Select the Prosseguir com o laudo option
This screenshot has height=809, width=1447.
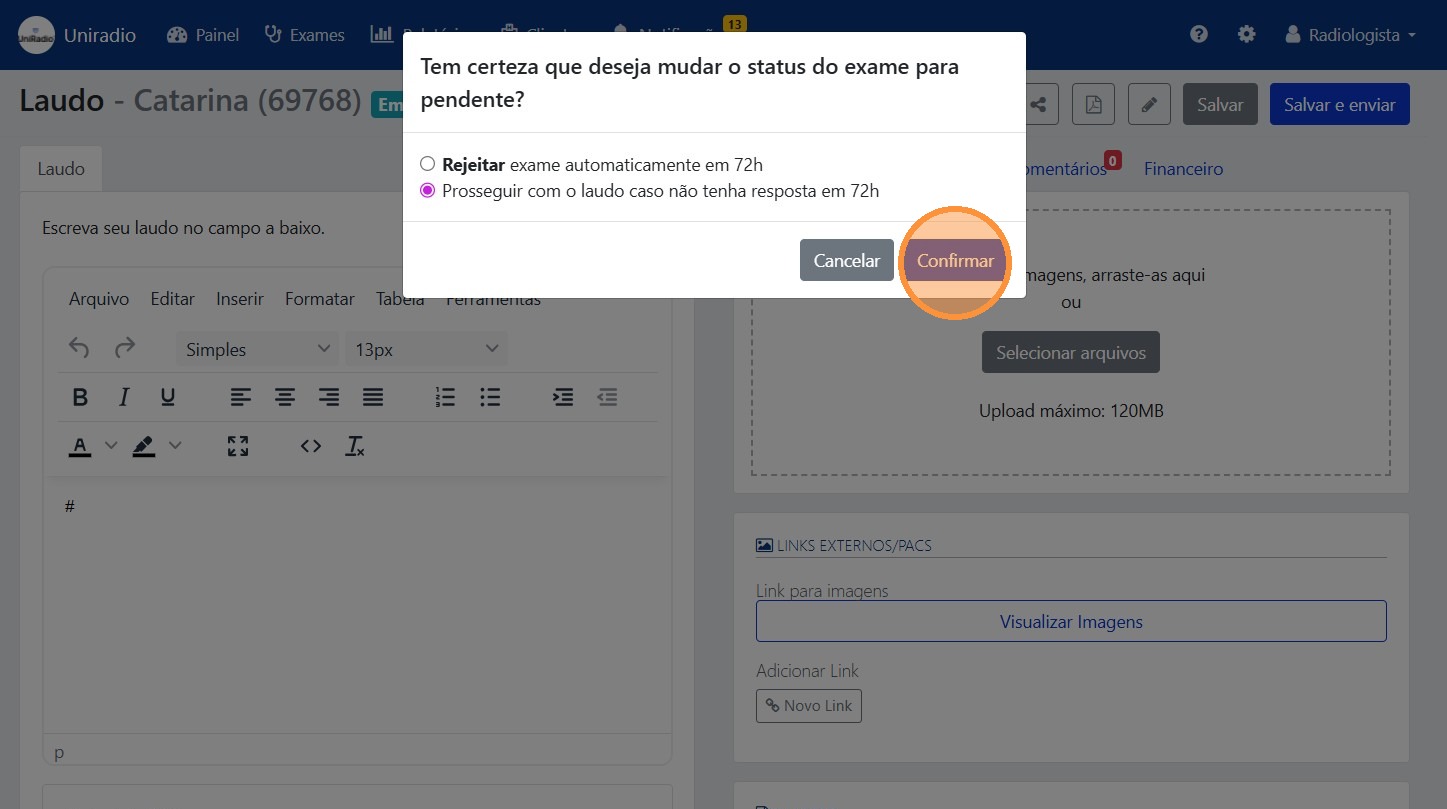(428, 190)
